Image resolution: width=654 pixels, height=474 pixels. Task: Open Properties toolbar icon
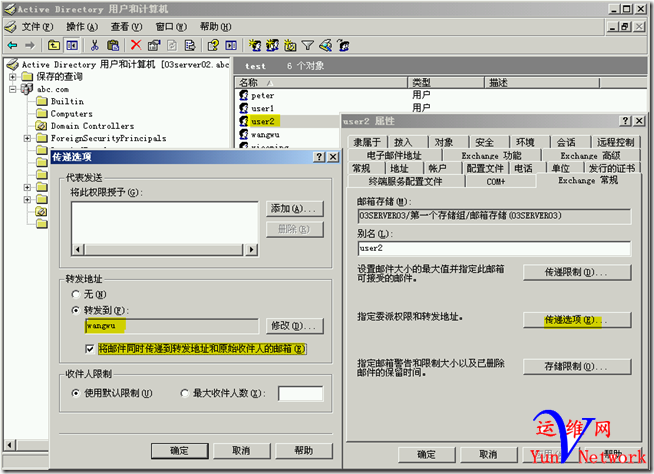pyautogui.click(x=154, y=45)
